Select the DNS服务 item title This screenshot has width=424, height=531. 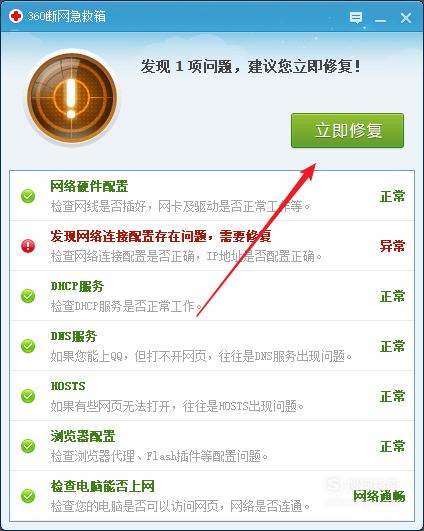74,336
